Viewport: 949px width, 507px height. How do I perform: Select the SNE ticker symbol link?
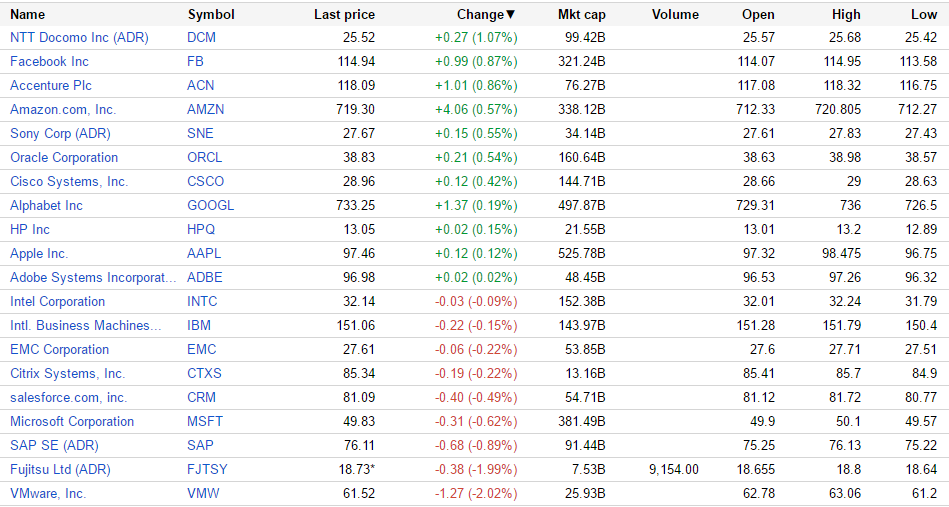(201, 133)
